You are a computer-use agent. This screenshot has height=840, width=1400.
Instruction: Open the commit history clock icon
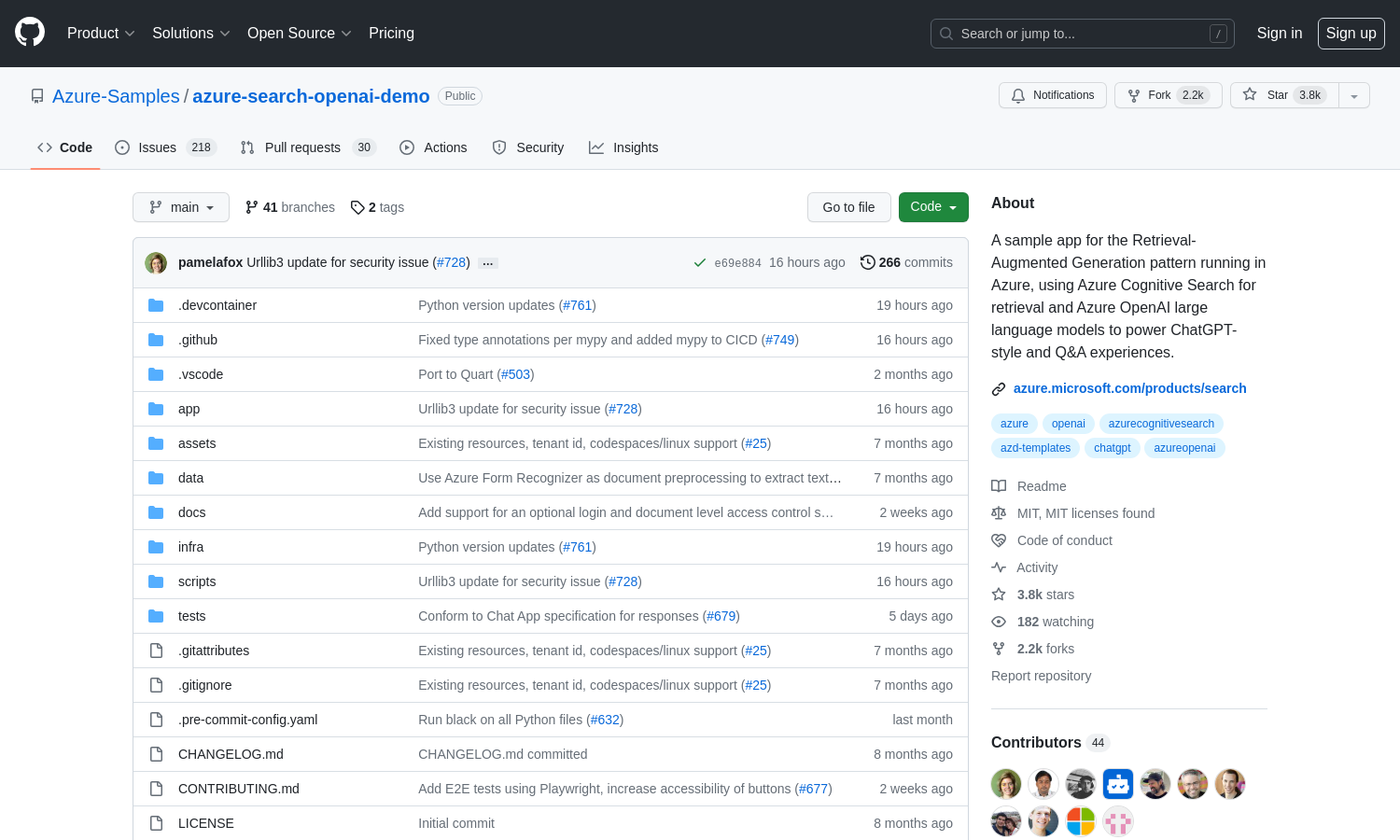pos(867,263)
